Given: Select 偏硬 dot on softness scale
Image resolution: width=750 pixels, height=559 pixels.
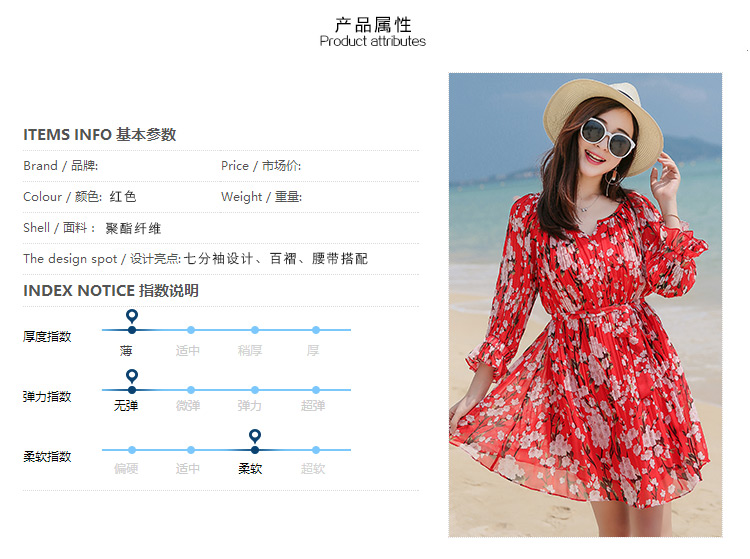Looking at the screenshot, I should pyautogui.click(x=132, y=450).
